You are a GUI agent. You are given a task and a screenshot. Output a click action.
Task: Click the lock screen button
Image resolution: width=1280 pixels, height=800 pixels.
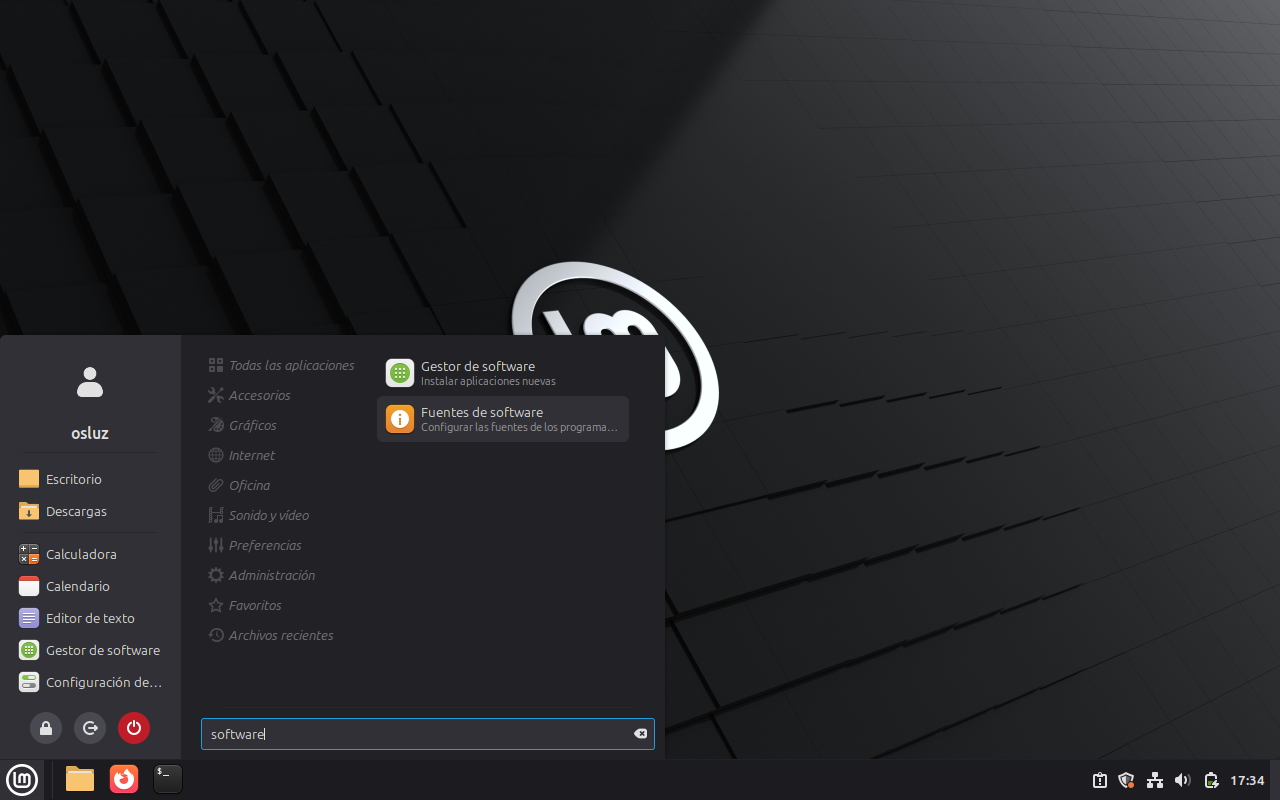pos(46,728)
